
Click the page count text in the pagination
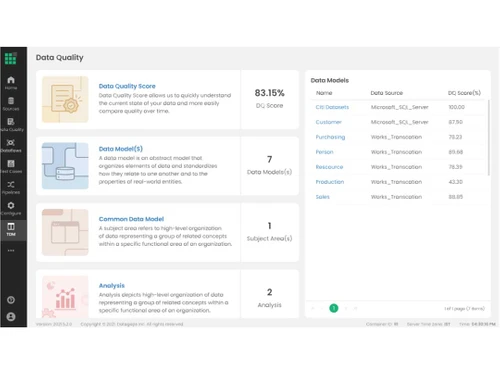(x=464, y=309)
